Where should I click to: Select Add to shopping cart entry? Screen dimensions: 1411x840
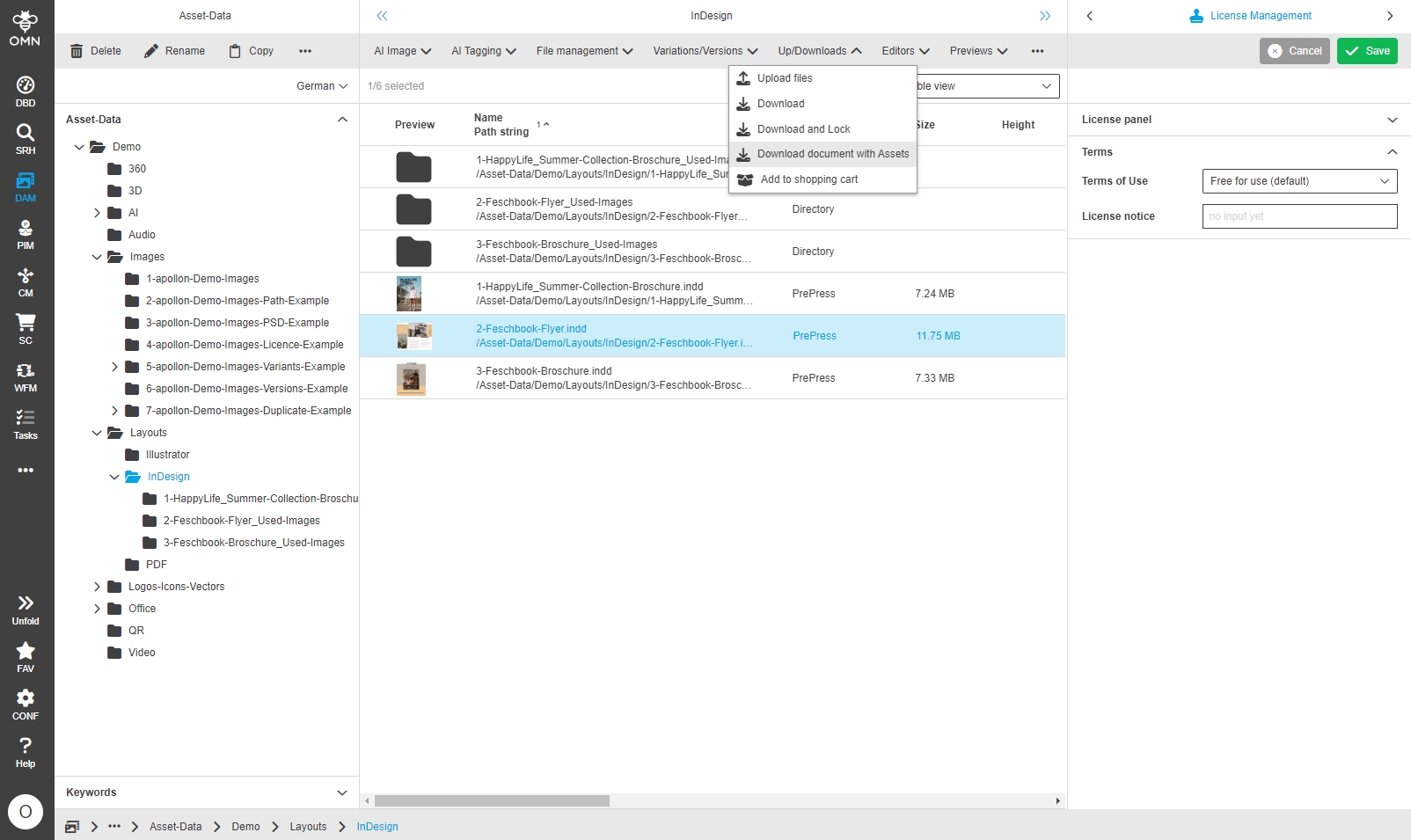pyautogui.click(x=808, y=179)
